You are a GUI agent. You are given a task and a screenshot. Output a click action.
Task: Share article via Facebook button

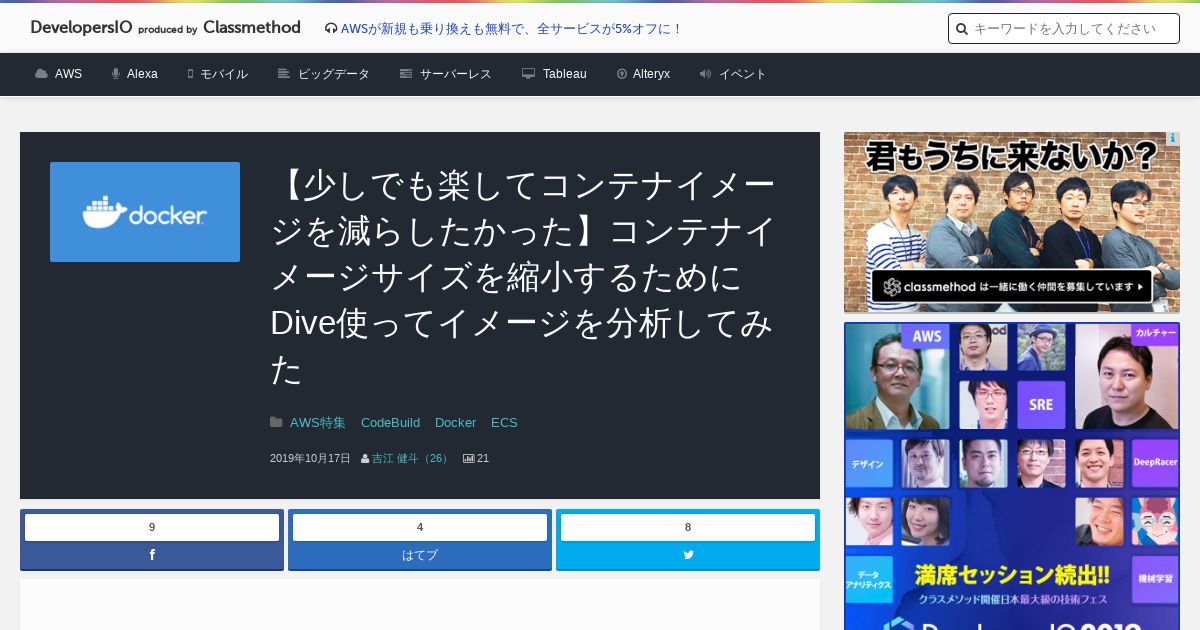152,555
